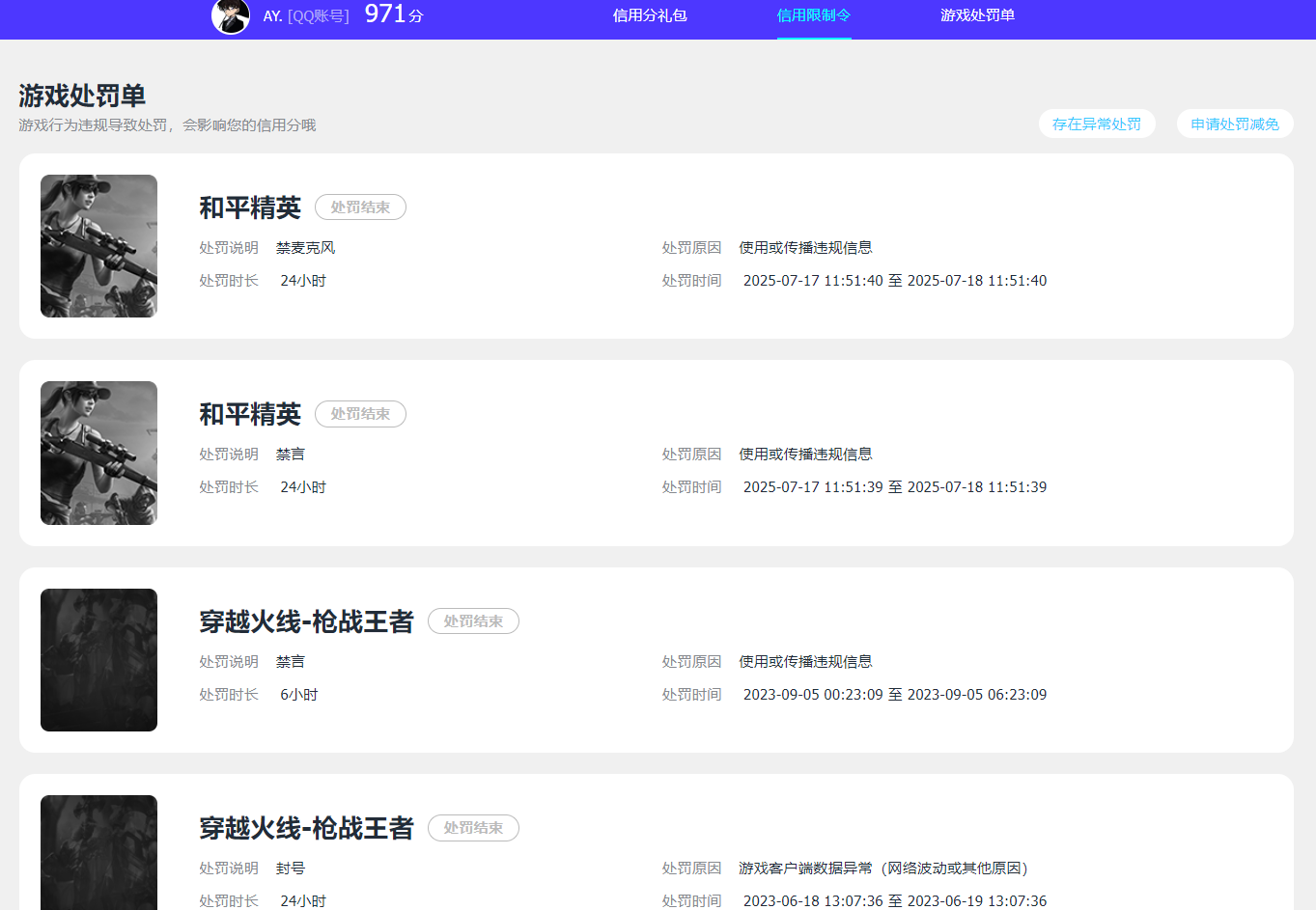Open the 信用限制令 tab

point(813,16)
